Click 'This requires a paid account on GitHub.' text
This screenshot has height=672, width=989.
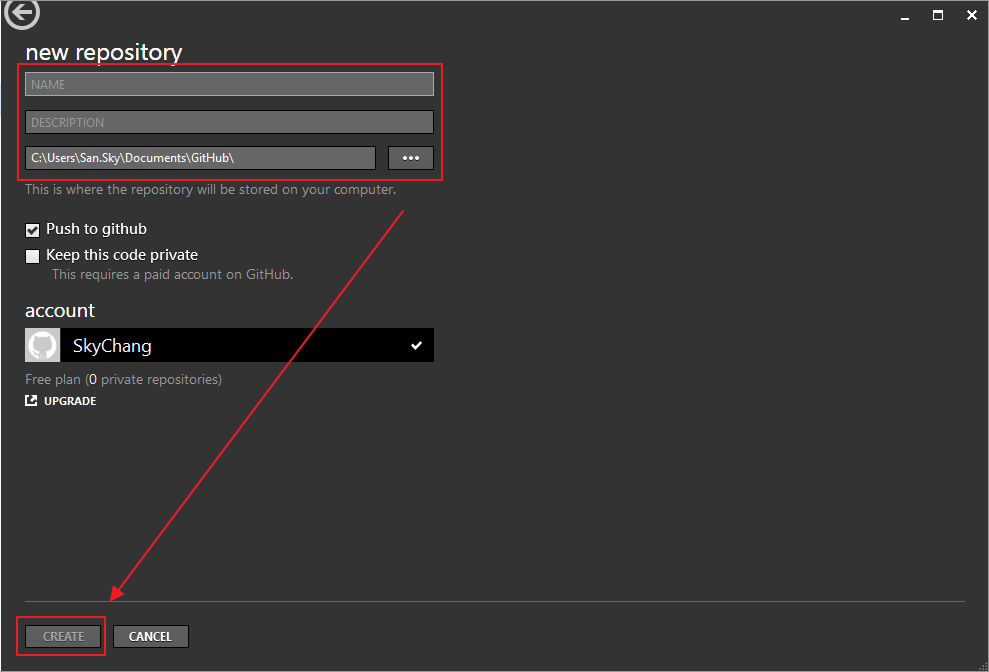coord(172,274)
